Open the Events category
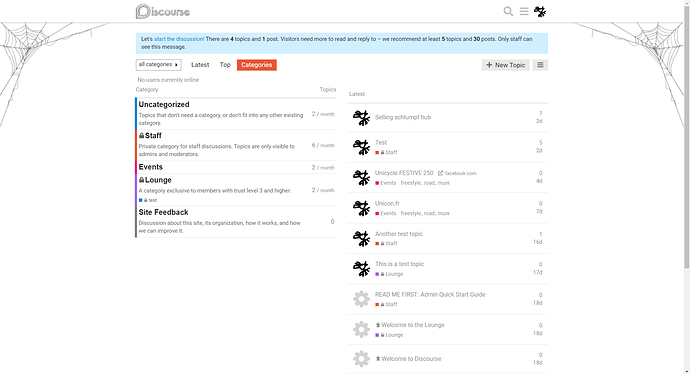The width and height of the screenshot is (690, 374). pyautogui.click(x=150, y=167)
